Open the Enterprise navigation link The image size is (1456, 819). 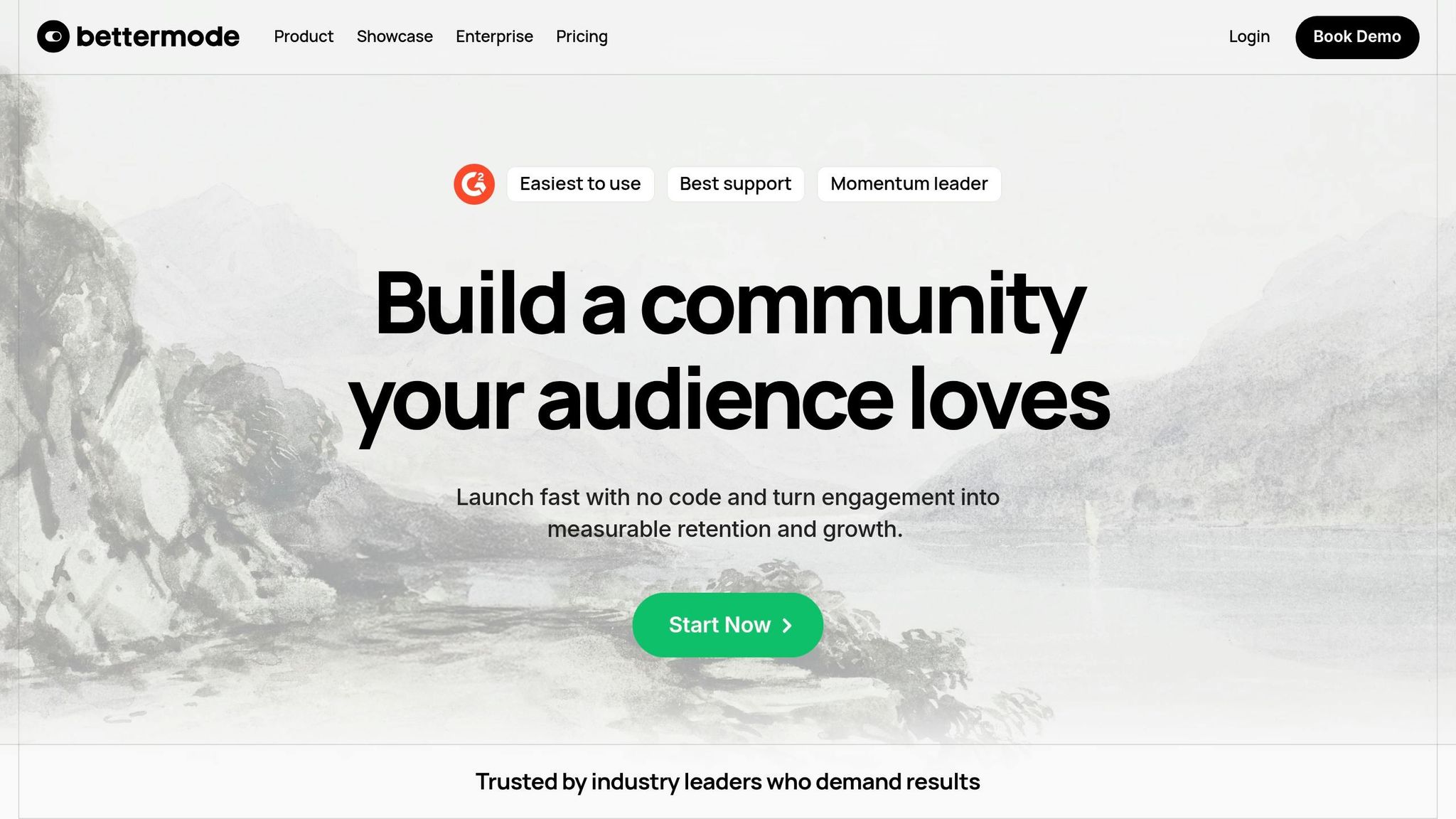click(494, 36)
